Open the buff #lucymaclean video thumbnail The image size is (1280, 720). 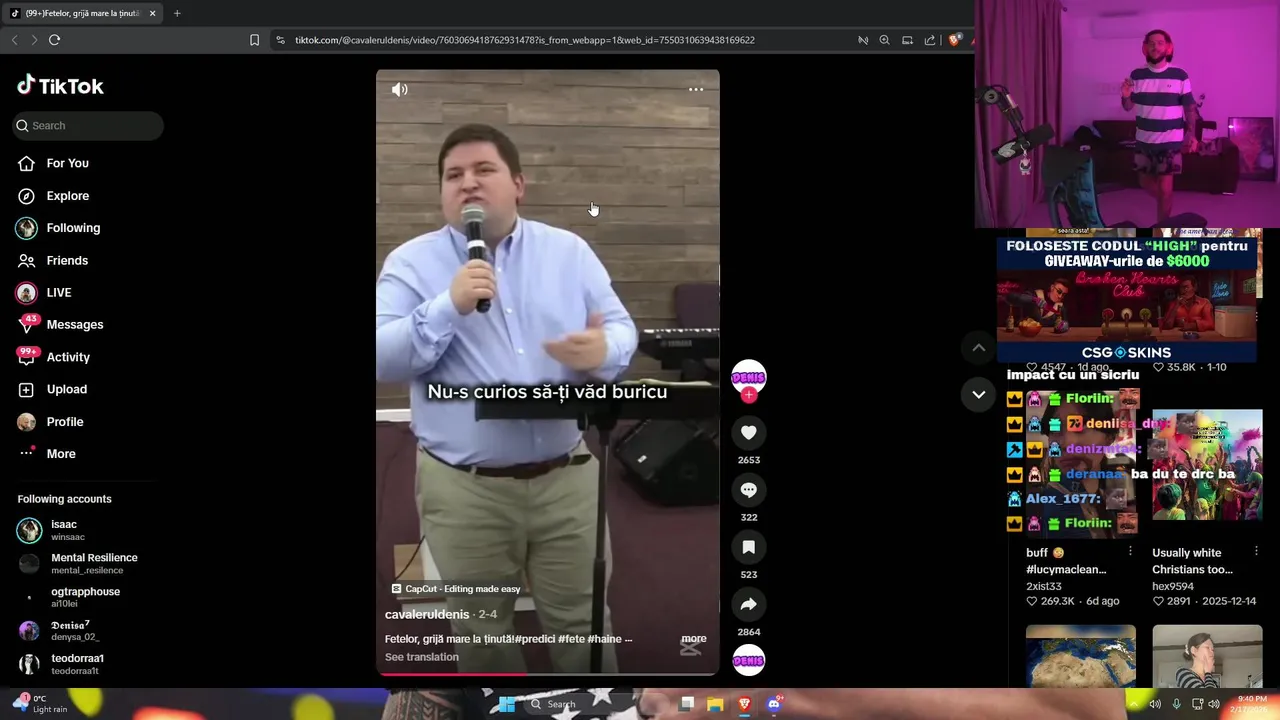click(1081, 464)
